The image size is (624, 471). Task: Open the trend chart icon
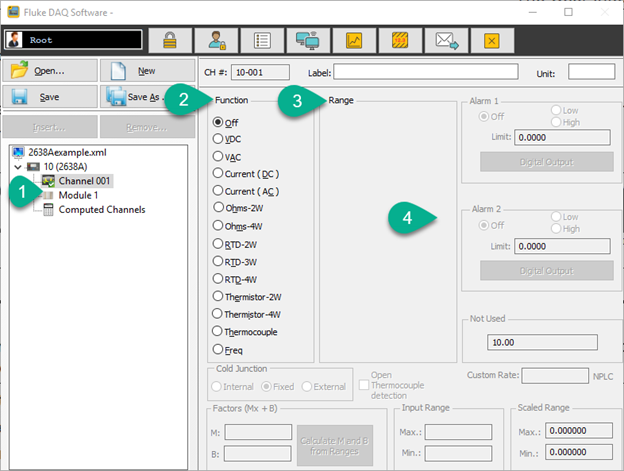[354, 40]
